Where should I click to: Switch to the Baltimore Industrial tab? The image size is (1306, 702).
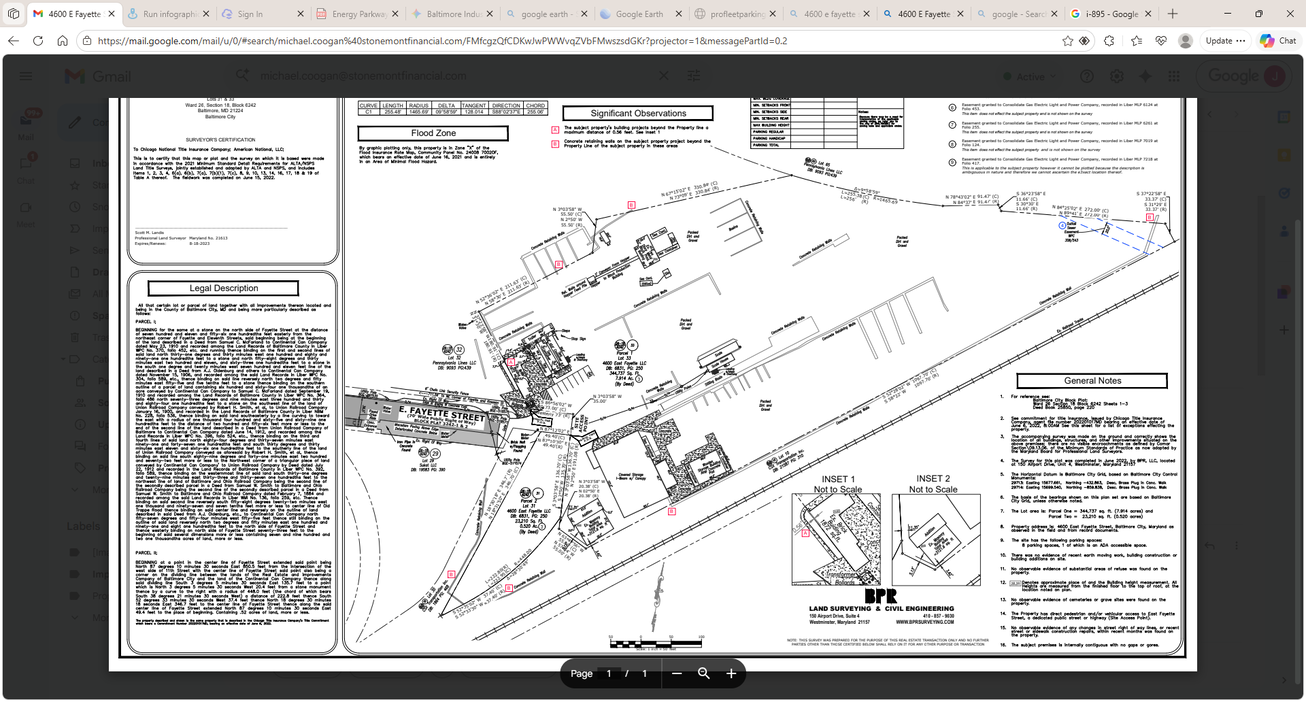tap(450, 14)
